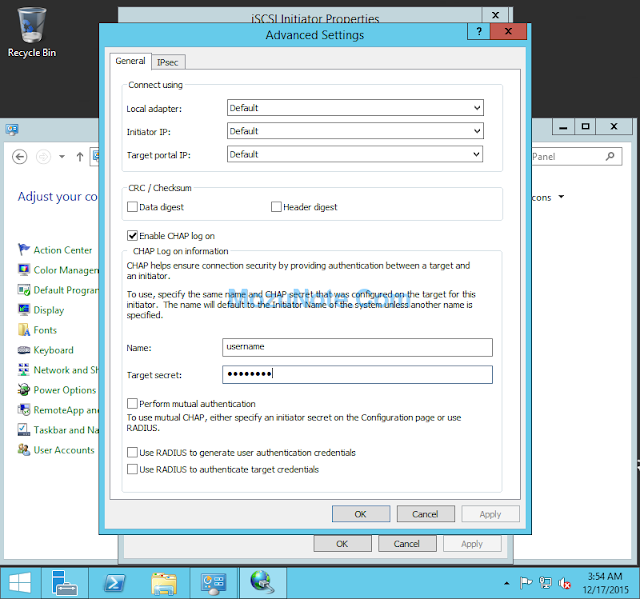Screen dimensions: 640x599
Task: Open the Keyboard link
Action: coord(53,350)
